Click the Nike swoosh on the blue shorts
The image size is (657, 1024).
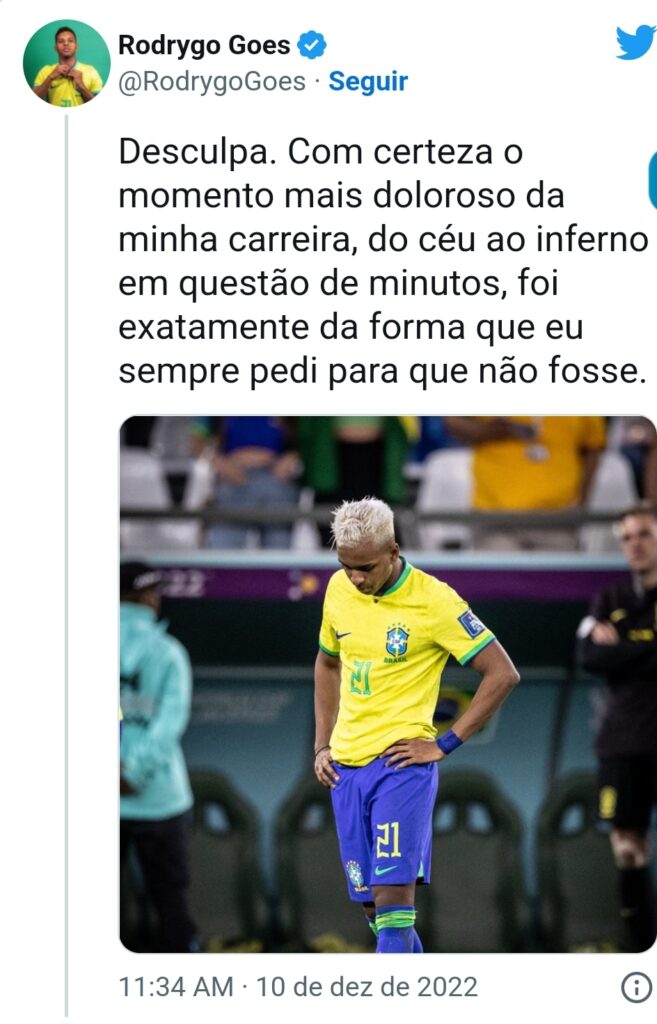(x=385, y=871)
